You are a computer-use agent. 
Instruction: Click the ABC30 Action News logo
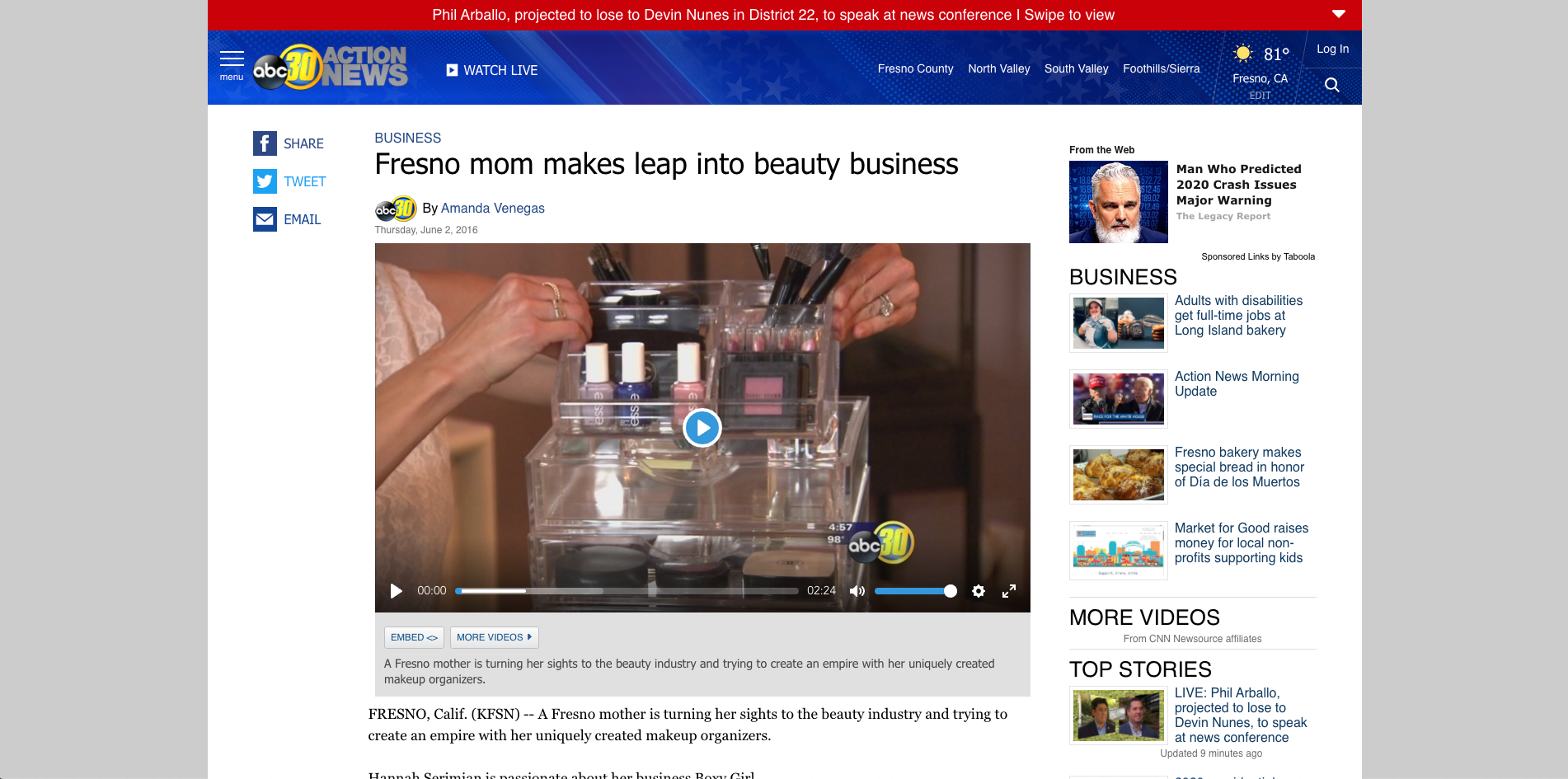tap(330, 68)
